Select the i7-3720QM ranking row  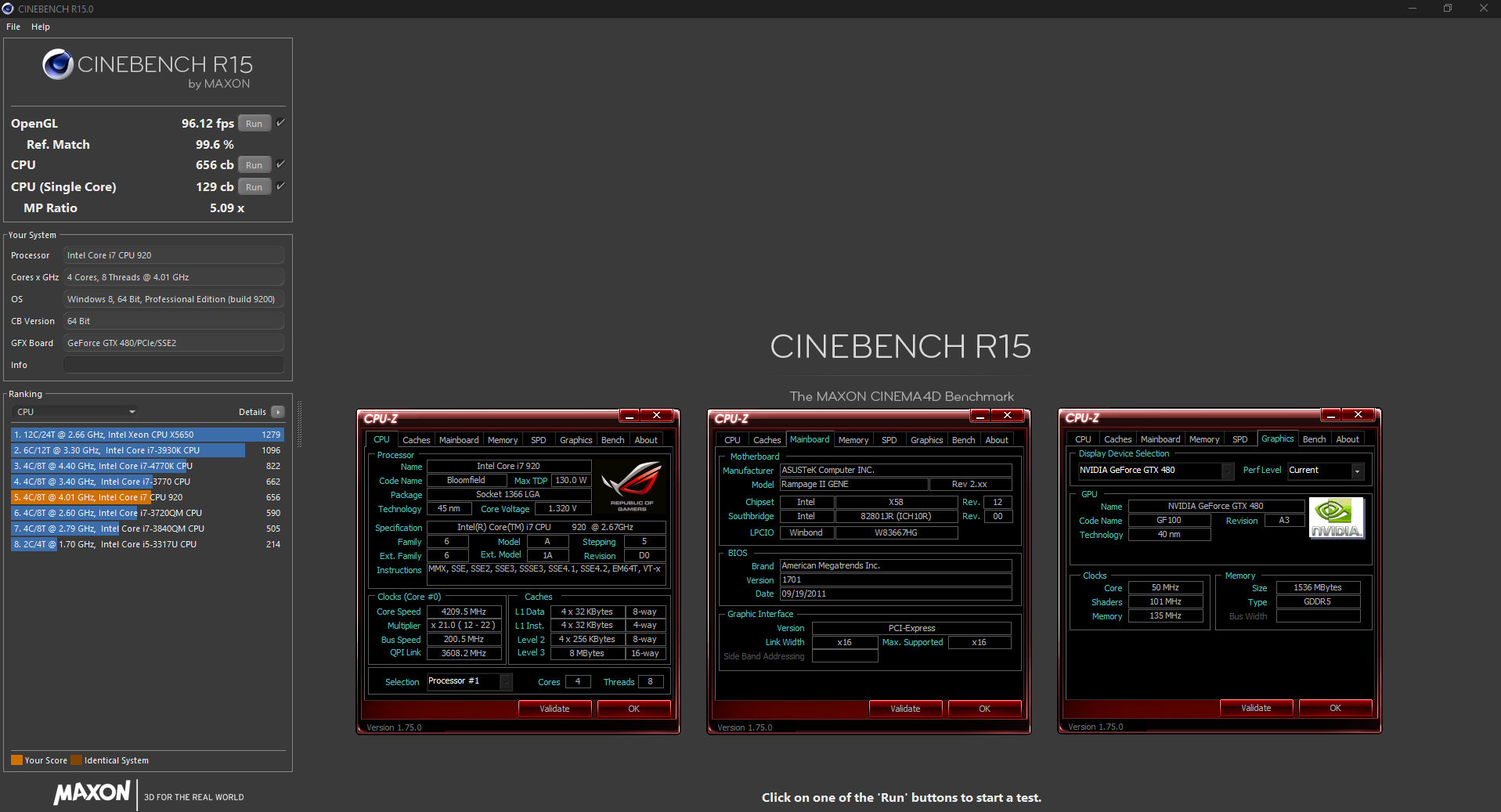pos(147,513)
